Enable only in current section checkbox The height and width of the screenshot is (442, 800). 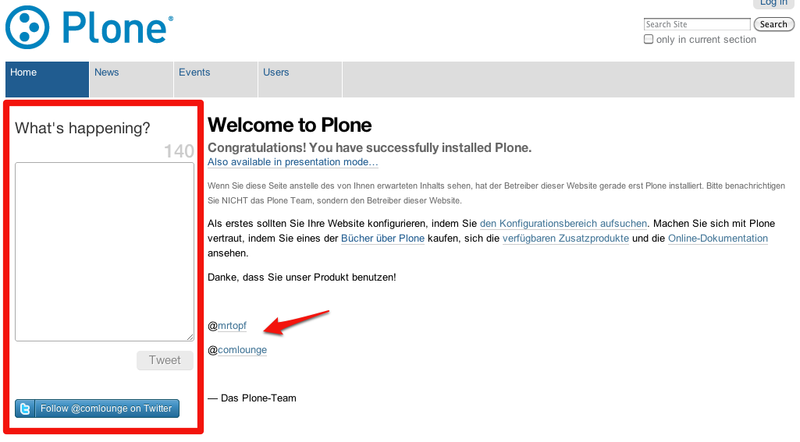pyautogui.click(x=649, y=40)
